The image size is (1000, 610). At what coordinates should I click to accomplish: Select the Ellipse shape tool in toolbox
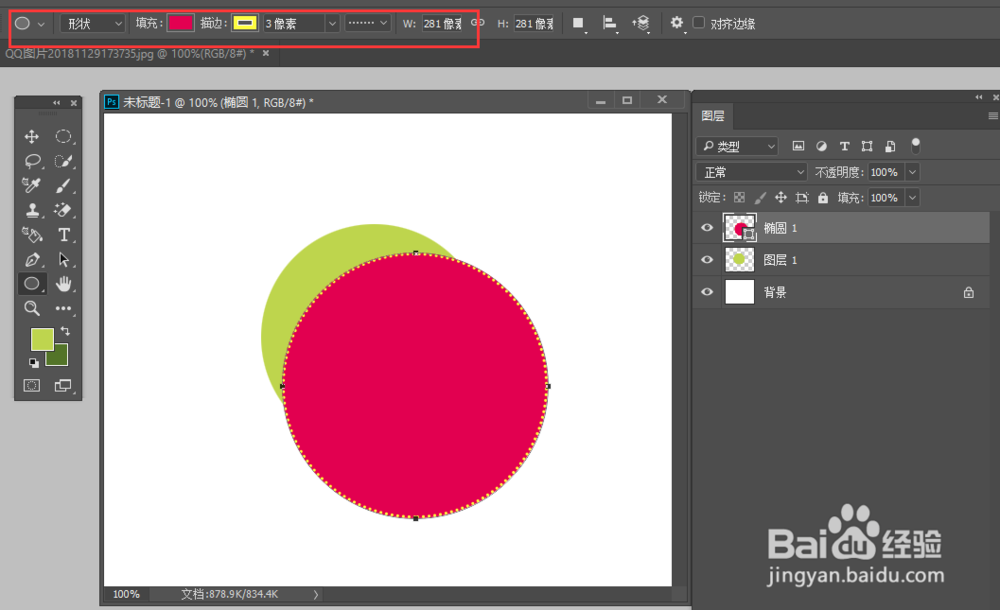pyautogui.click(x=32, y=284)
